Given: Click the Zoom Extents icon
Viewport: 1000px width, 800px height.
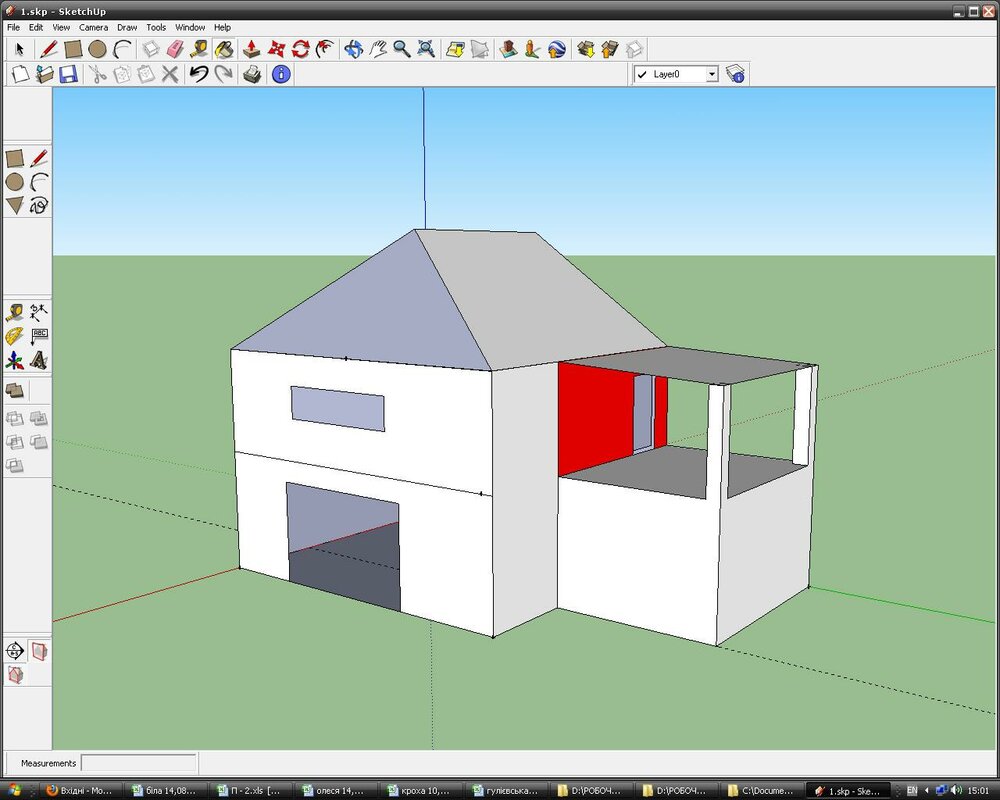Looking at the screenshot, I should tap(426, 49).
